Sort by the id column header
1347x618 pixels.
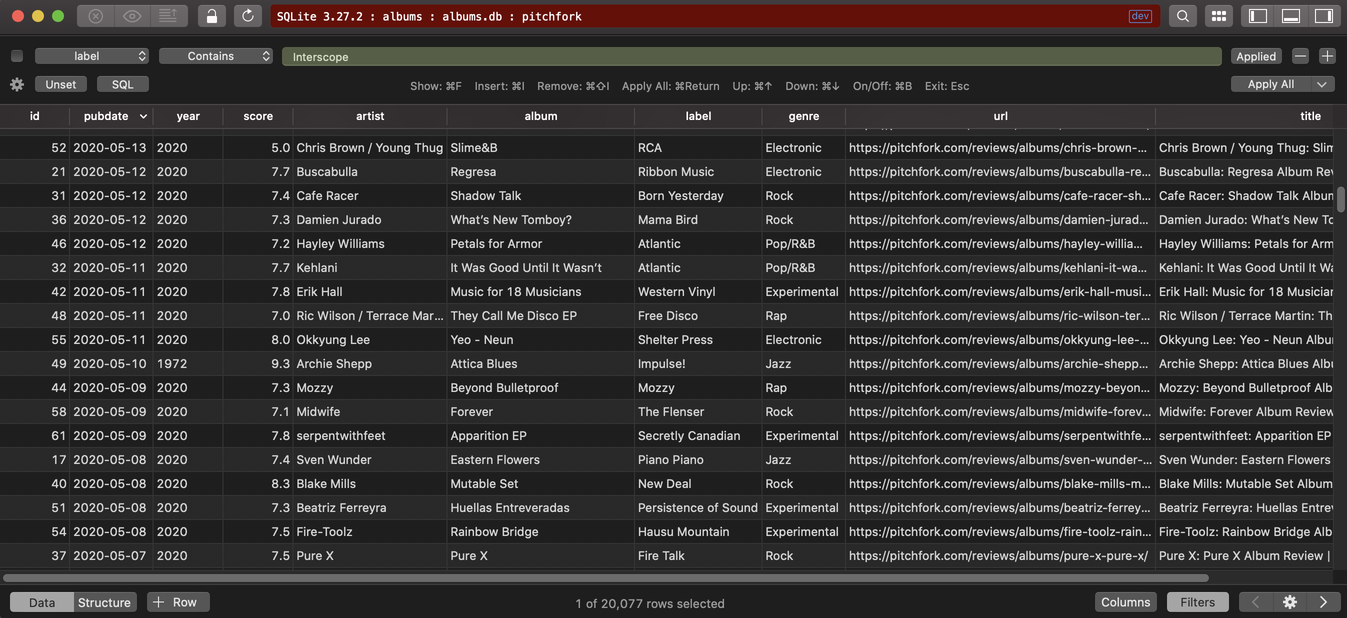tap(34, 116)
